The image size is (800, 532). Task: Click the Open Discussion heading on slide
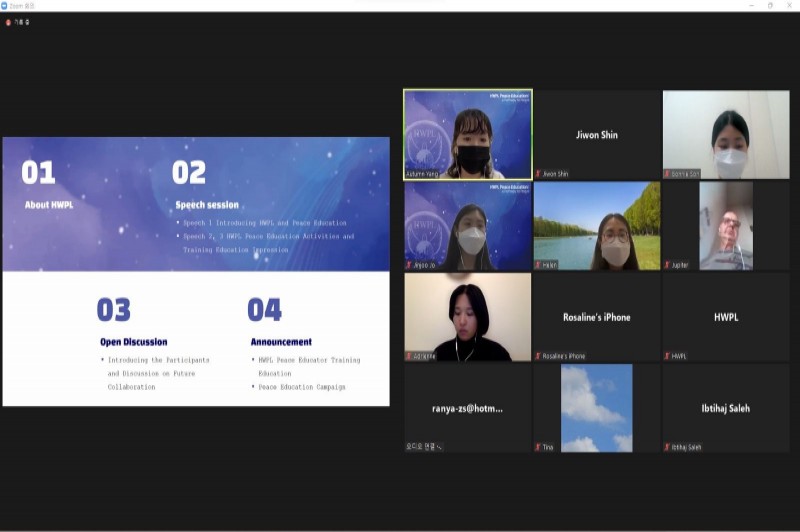click(134, 342)
